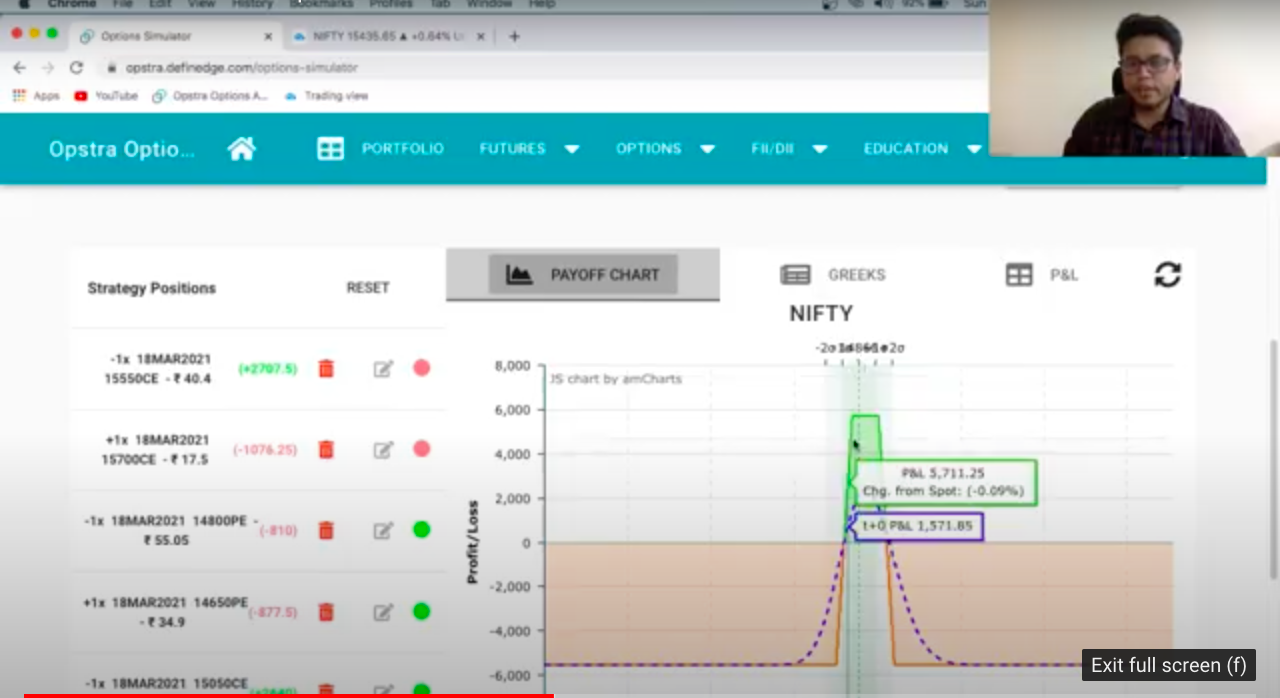Click the browser address bar URL

241,68
